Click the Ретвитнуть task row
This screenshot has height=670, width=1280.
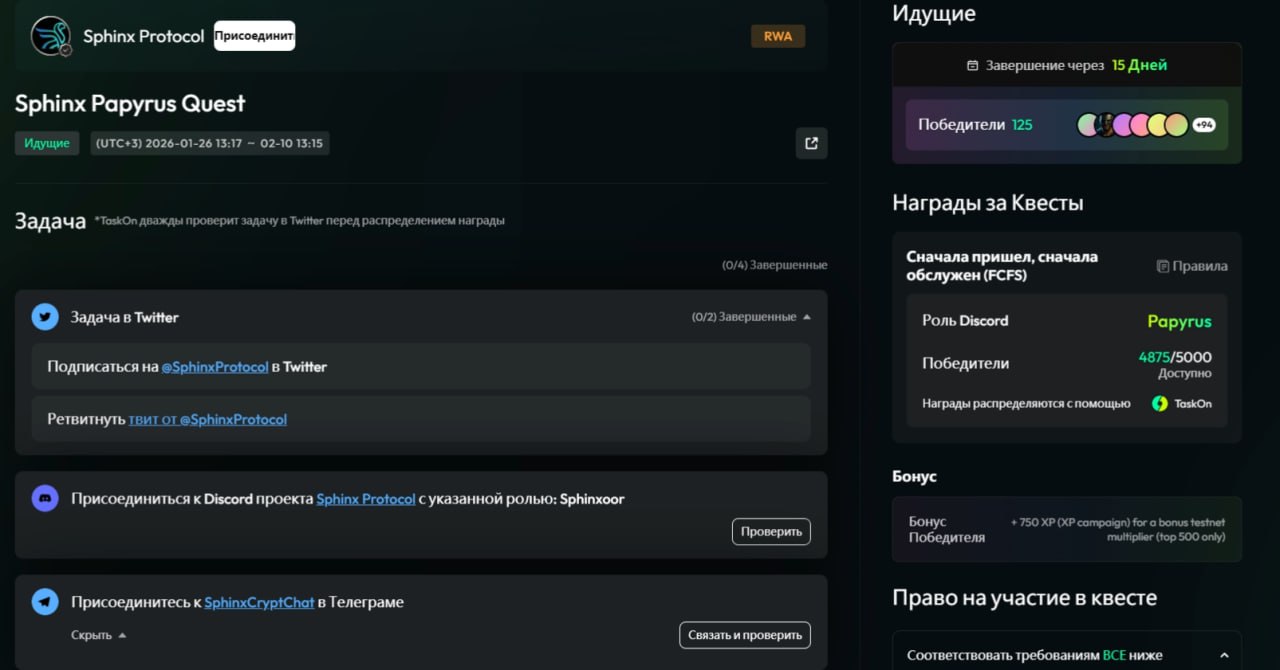pos(421,419)
